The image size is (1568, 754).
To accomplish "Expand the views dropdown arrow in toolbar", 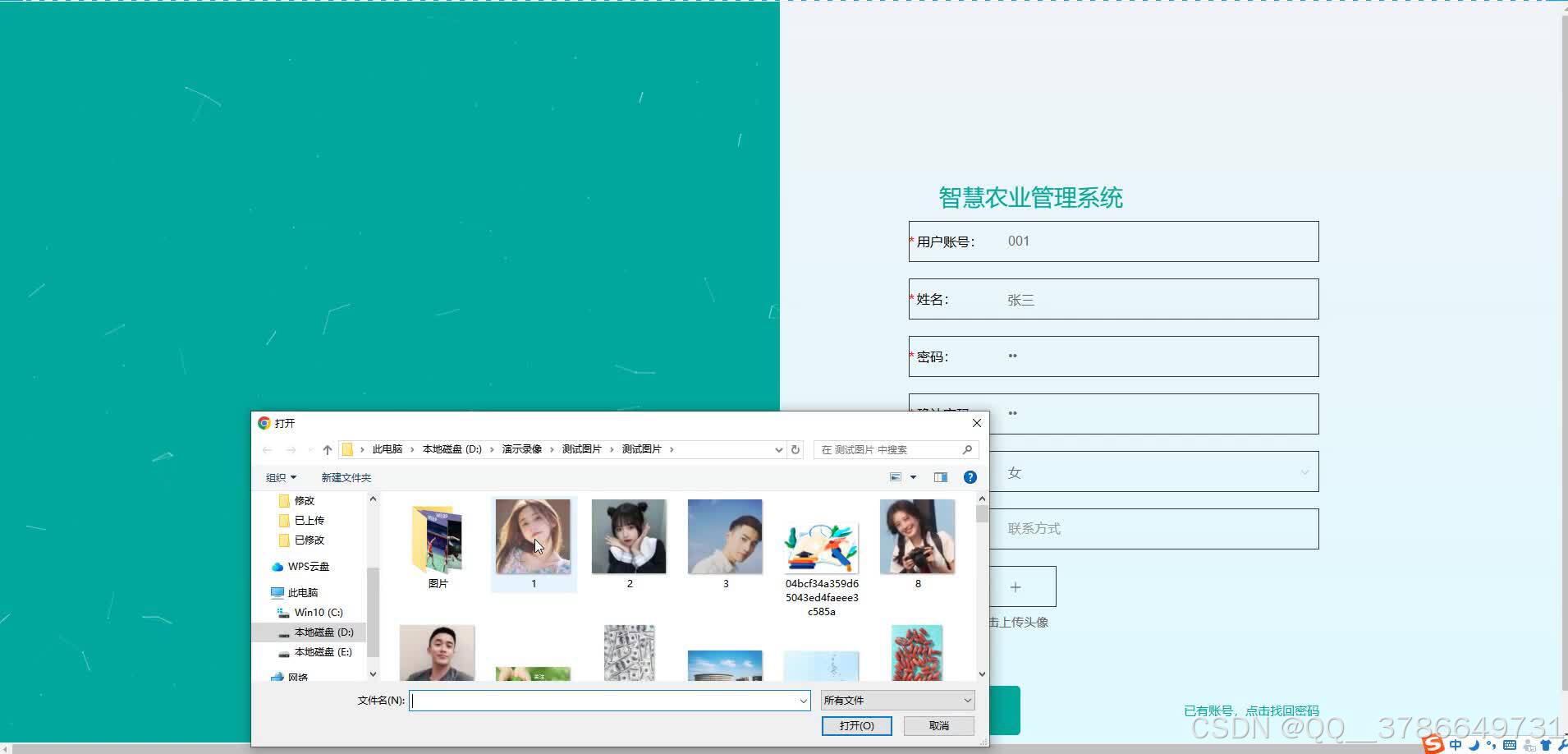I will tap(912, 476).
